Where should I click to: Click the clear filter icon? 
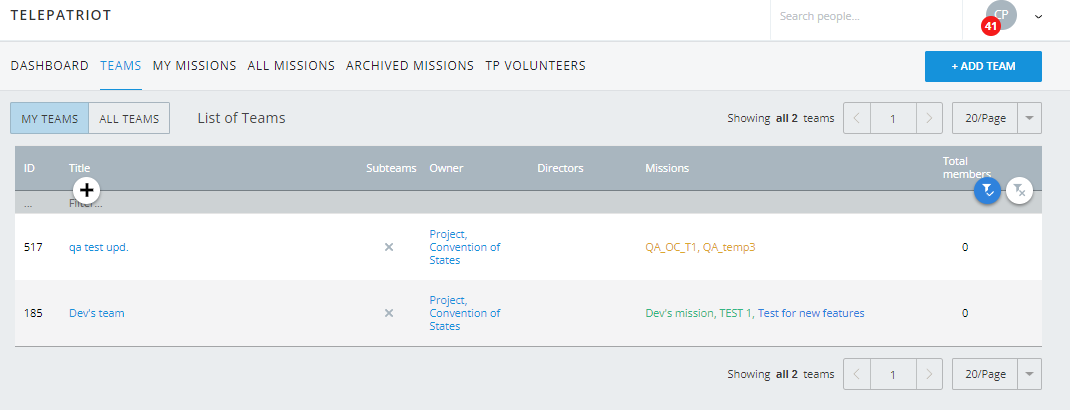click(x=1019, y=190)
